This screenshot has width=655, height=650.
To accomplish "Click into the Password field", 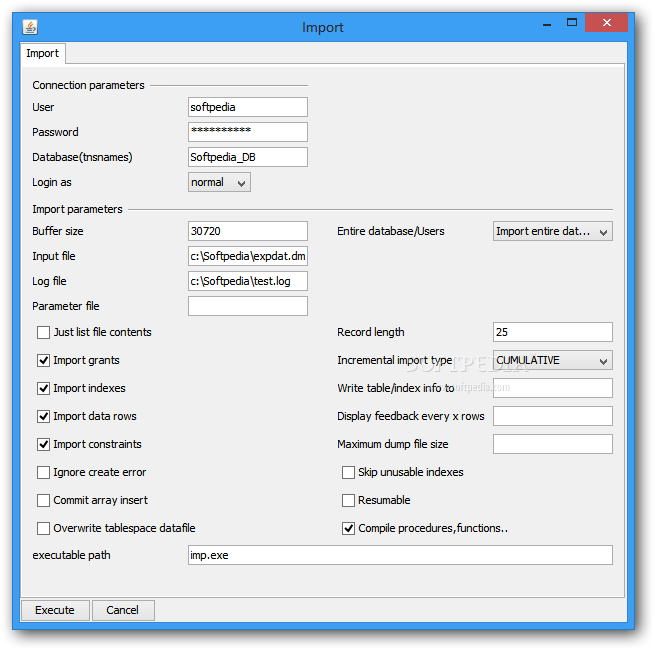I will 248,132.
